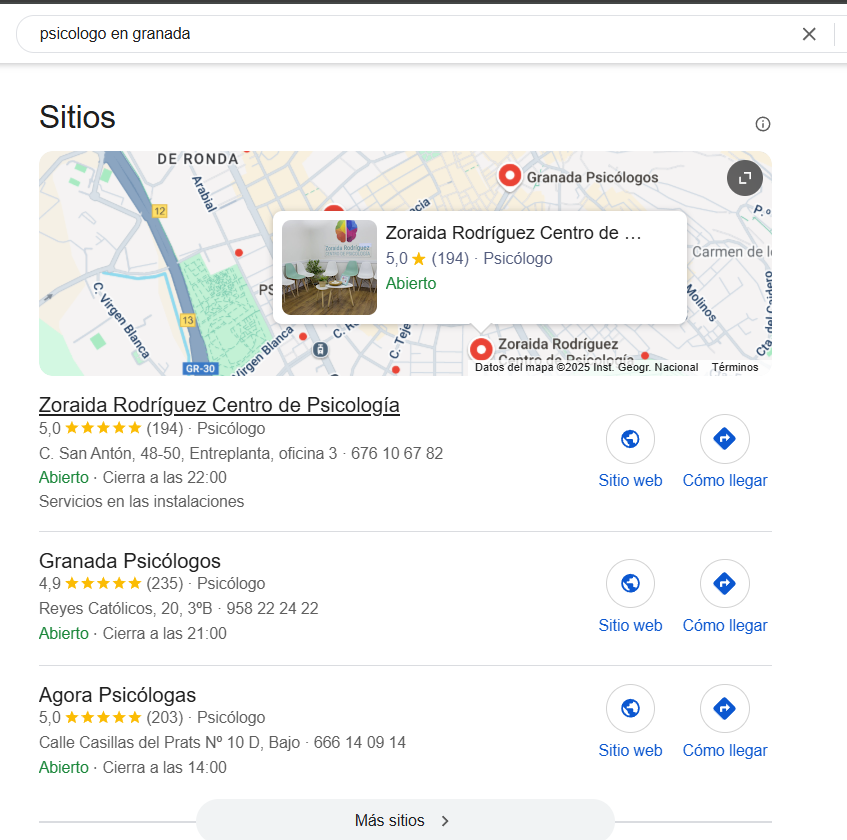Click the Cómo llegar directions icon for Zoraida Rodríguez

tap(724, 439)
